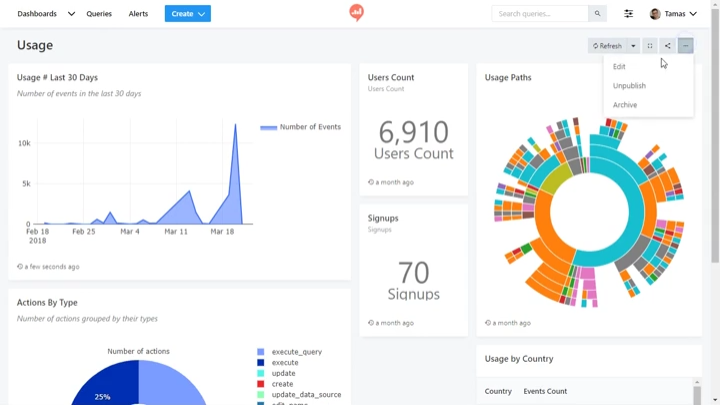Click the Usage by Country table scrollbar
Screen dimensions: 720x405
697,395
